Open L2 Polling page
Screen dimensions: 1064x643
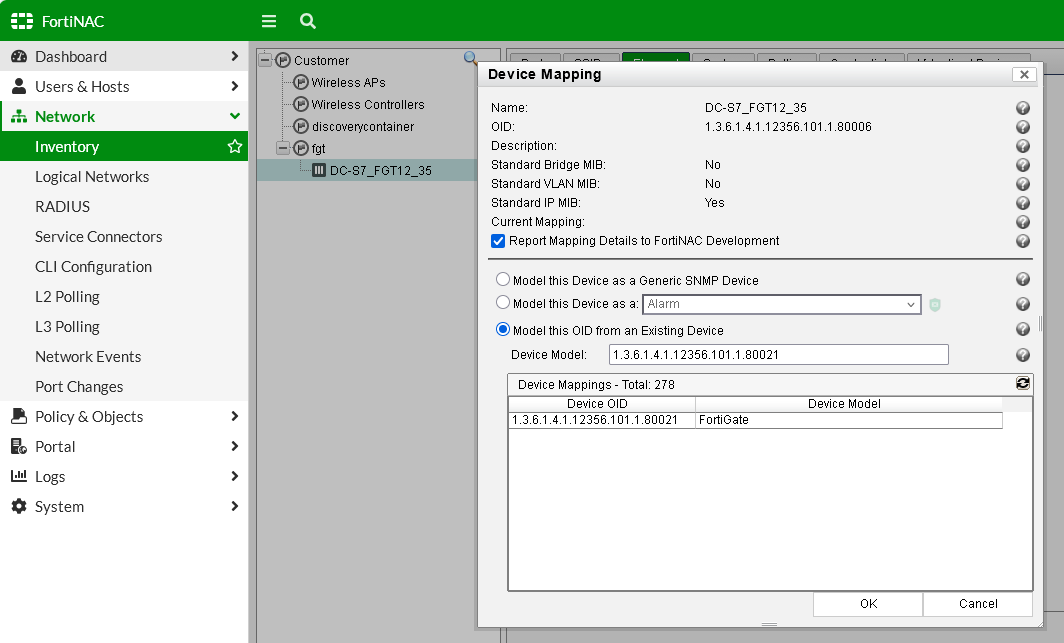pyautogui.click(x=67, y=296)
